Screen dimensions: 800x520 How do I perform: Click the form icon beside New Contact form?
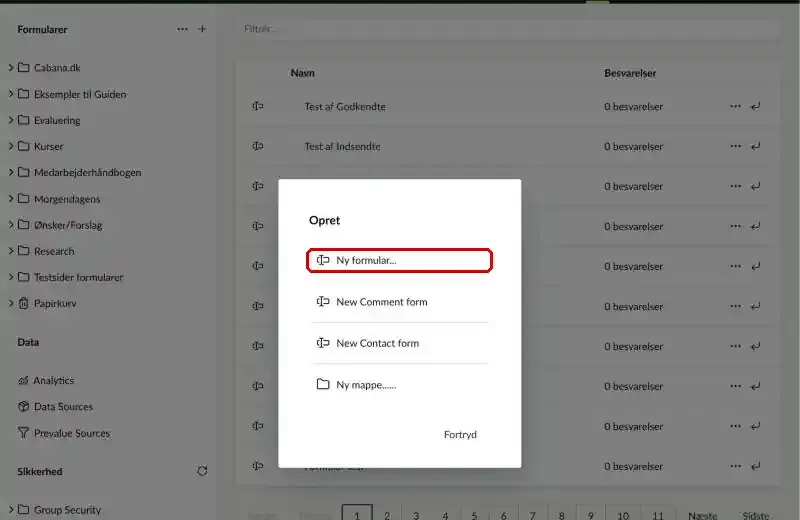coord(323,343)
